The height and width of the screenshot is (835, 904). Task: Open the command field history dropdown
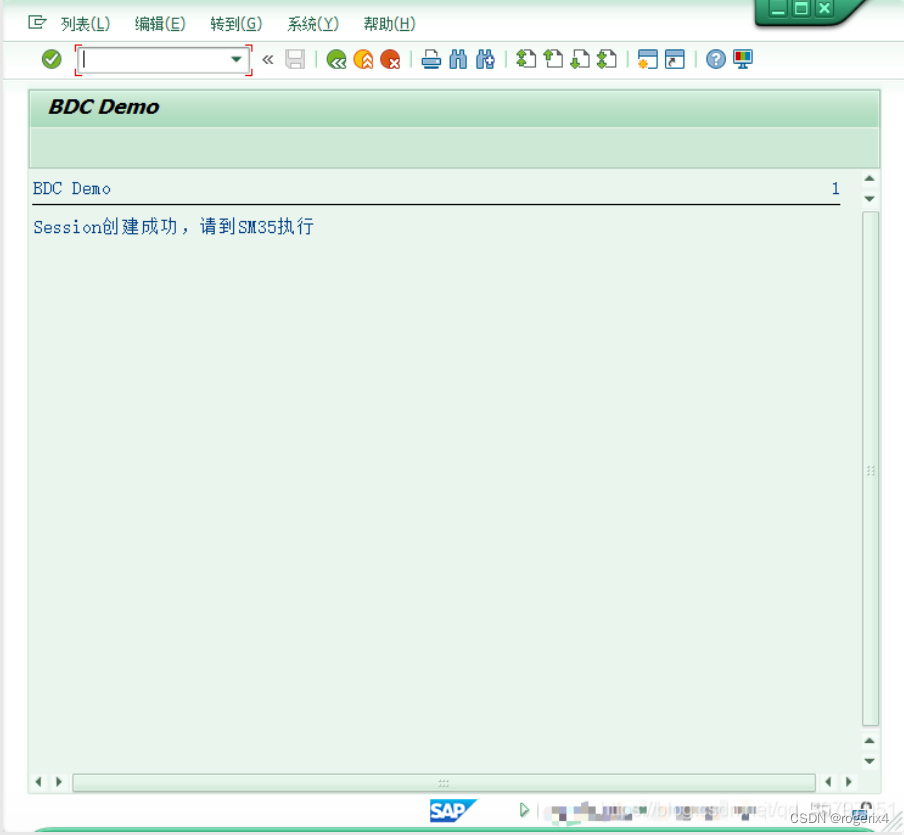coord(236,59)
